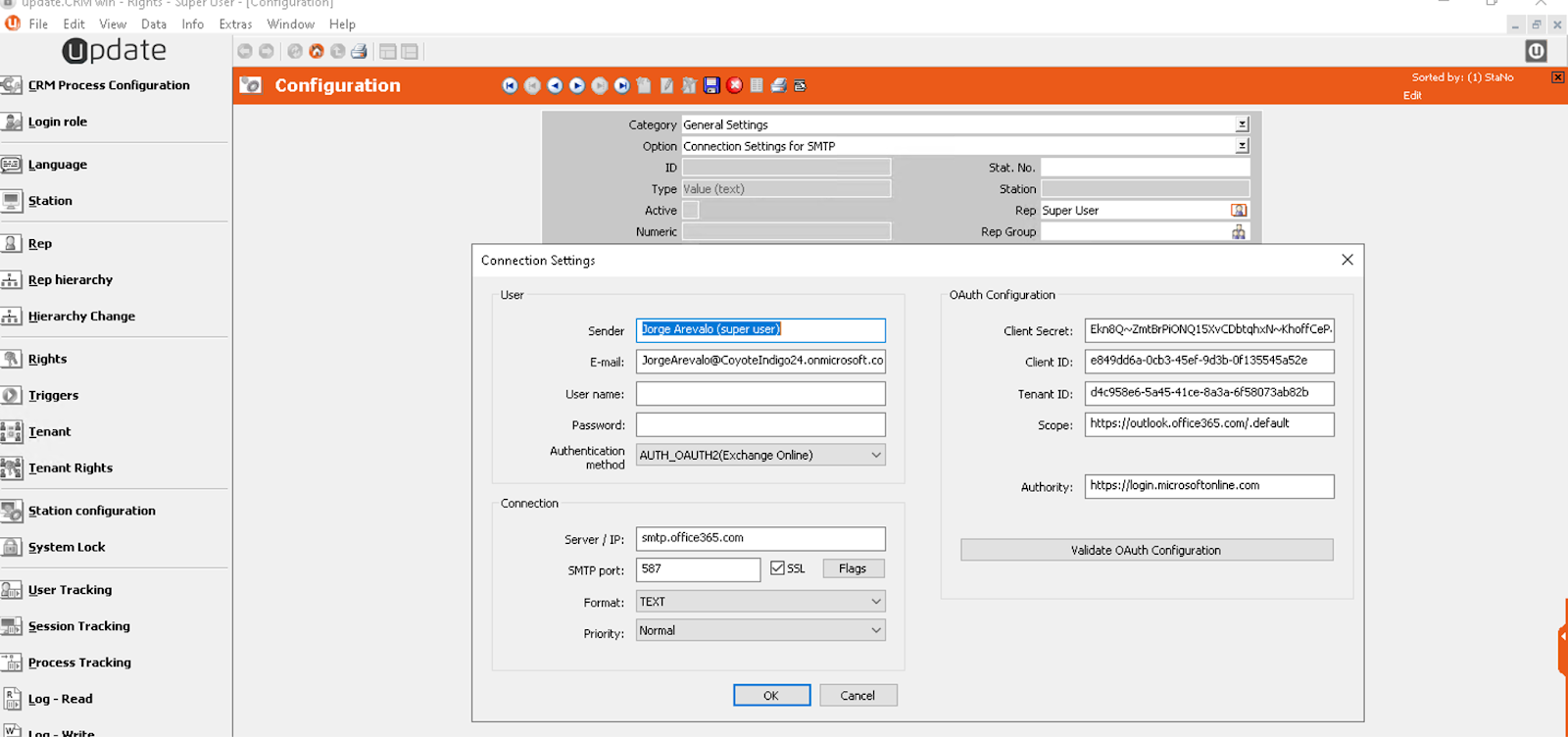Click the Stat. No. field
The image size is (1568, 737).
point(1145,168)
